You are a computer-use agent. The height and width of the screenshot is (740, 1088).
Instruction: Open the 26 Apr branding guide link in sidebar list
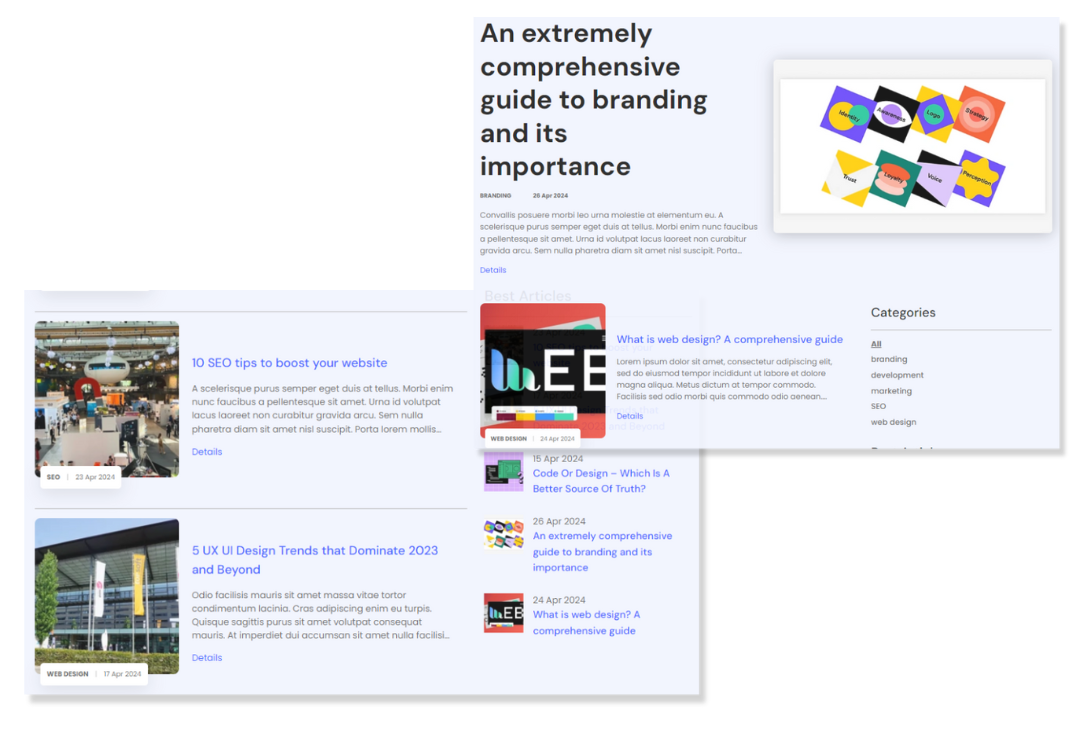602,551
